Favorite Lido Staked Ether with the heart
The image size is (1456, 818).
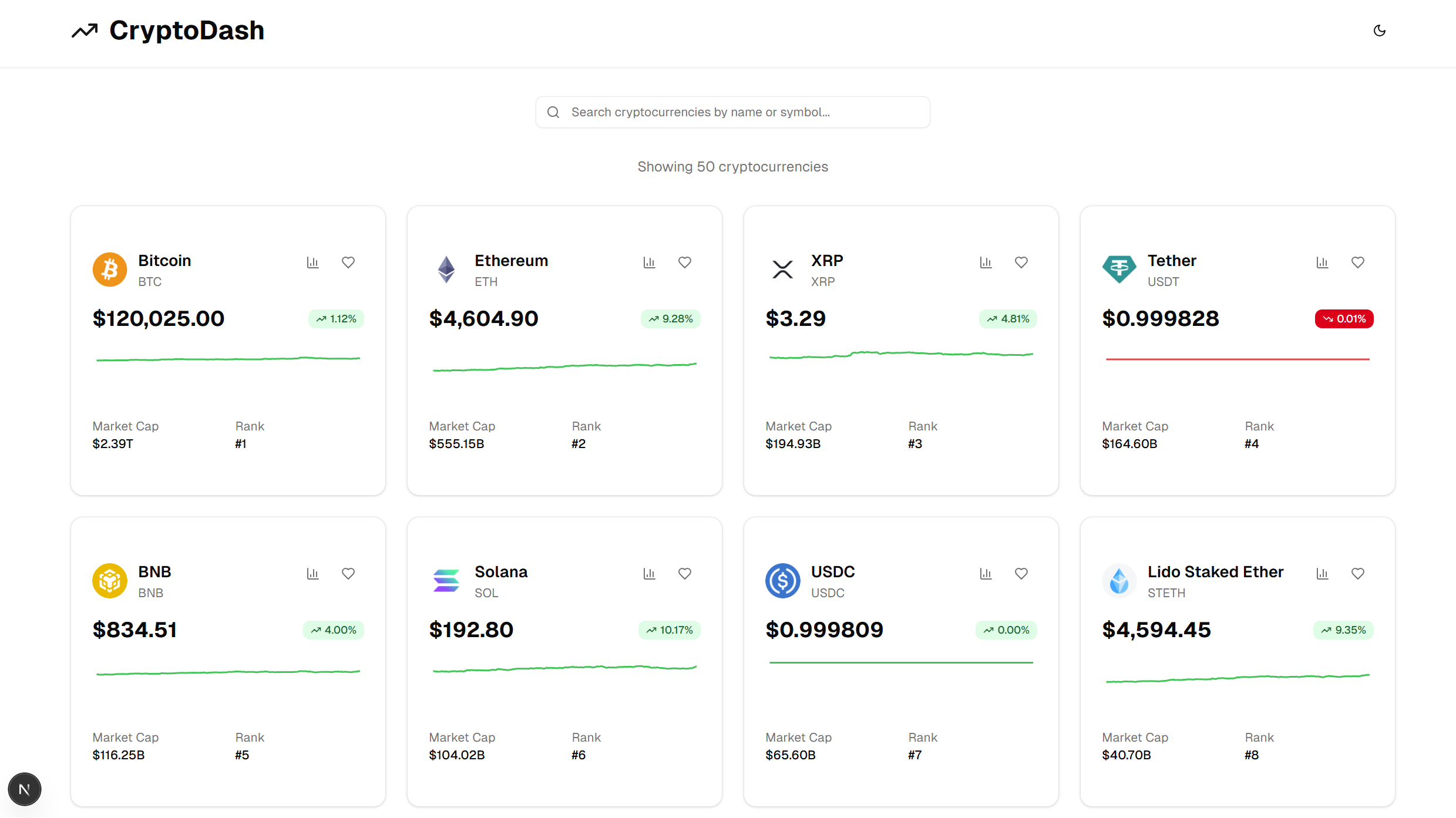(1358, 574)
